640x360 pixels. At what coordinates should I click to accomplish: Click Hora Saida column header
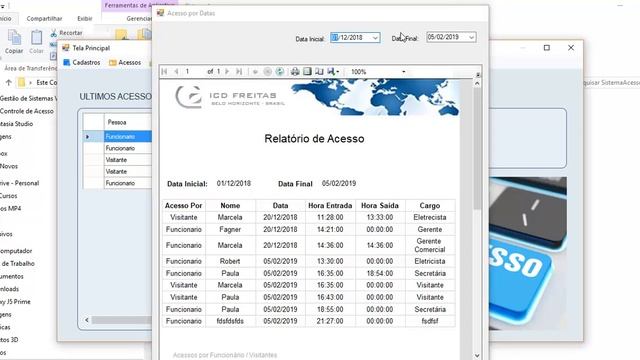[380, 206]
